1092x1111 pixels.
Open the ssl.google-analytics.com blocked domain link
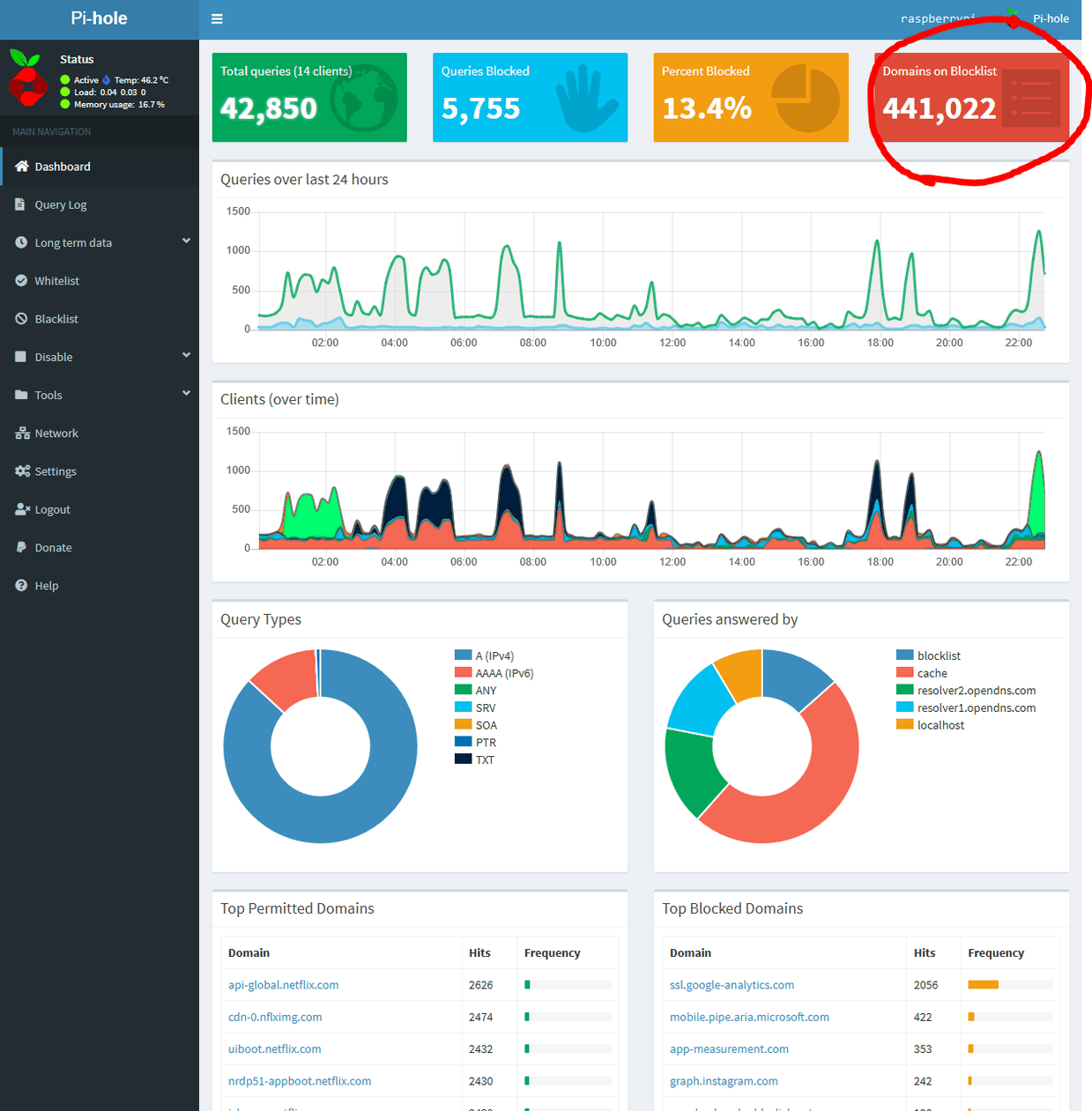tap(732, 985)
